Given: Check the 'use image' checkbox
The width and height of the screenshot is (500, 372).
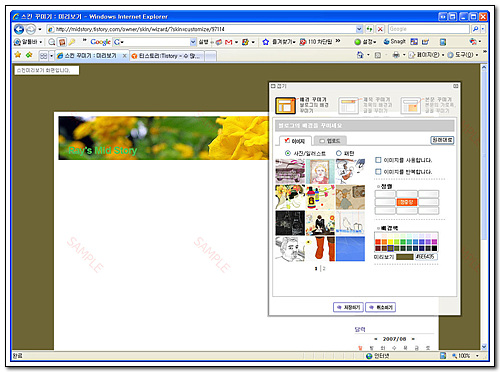Looking at the screenshot, I should coord(378,160).
